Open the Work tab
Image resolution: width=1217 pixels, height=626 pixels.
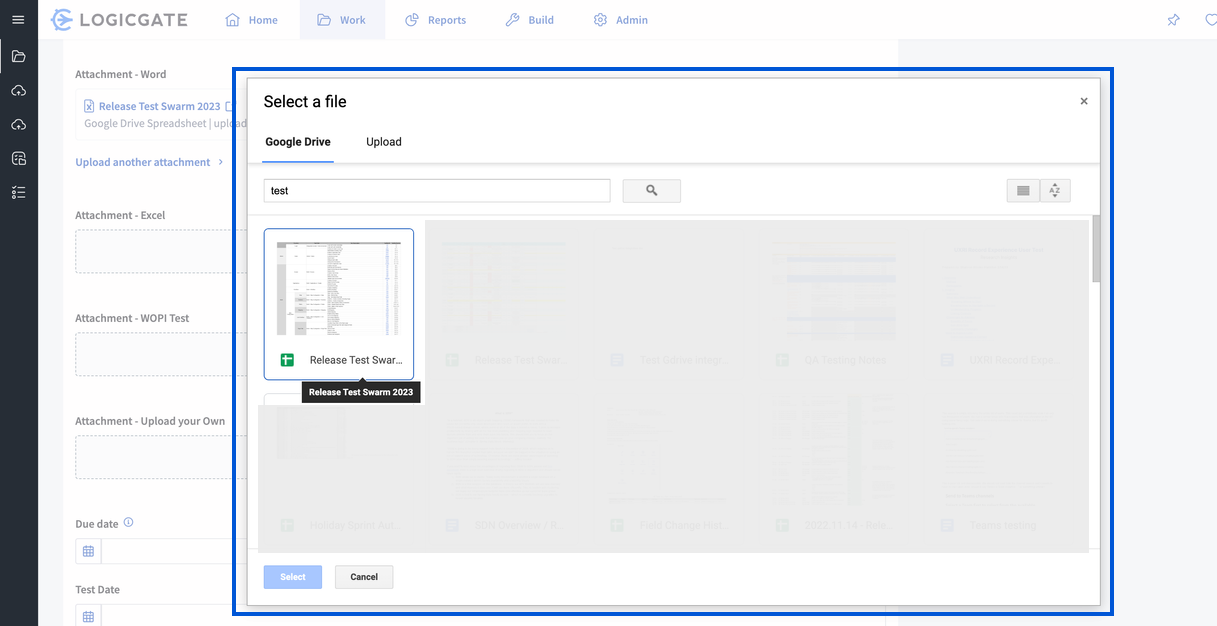pos(342,20)
